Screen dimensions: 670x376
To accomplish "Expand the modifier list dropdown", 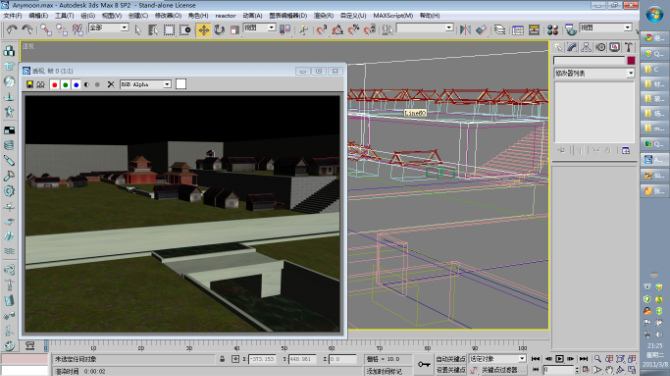I will point(594,73).
